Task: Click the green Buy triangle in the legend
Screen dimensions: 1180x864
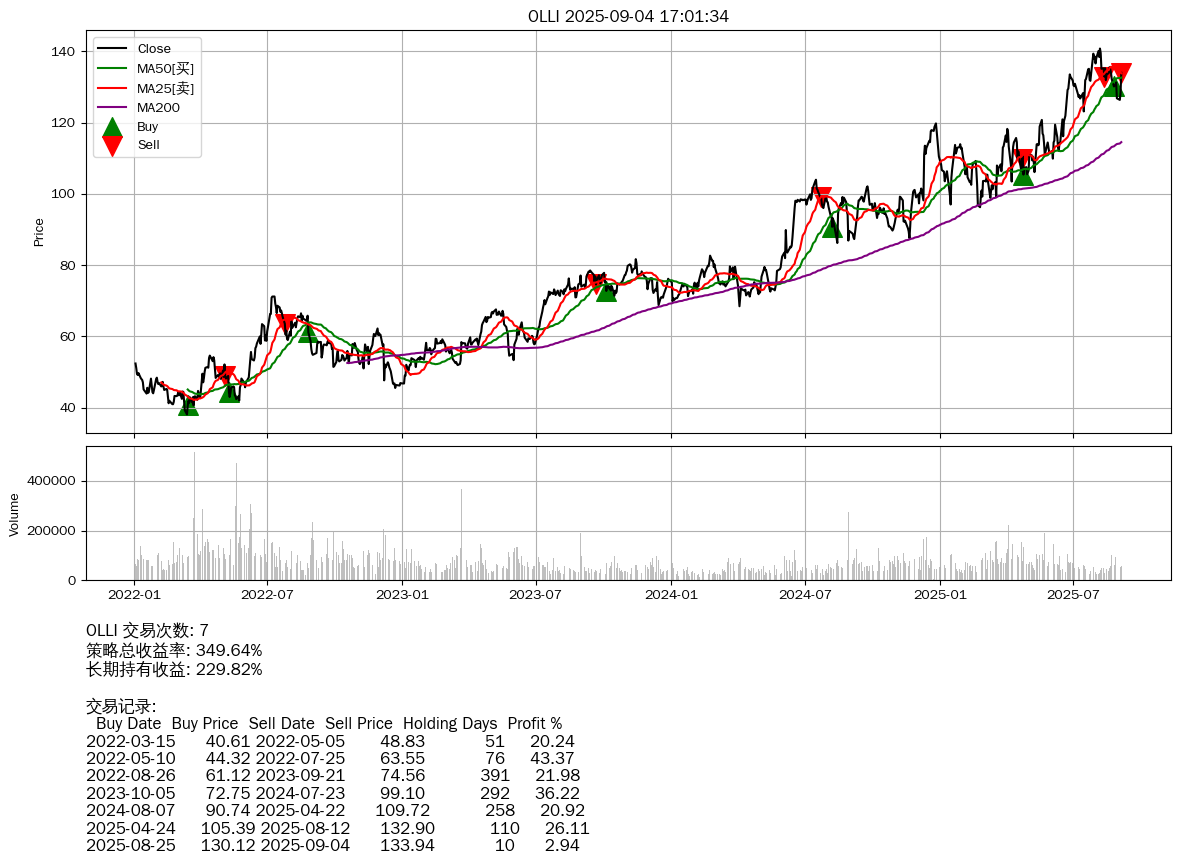Action: 112,127
